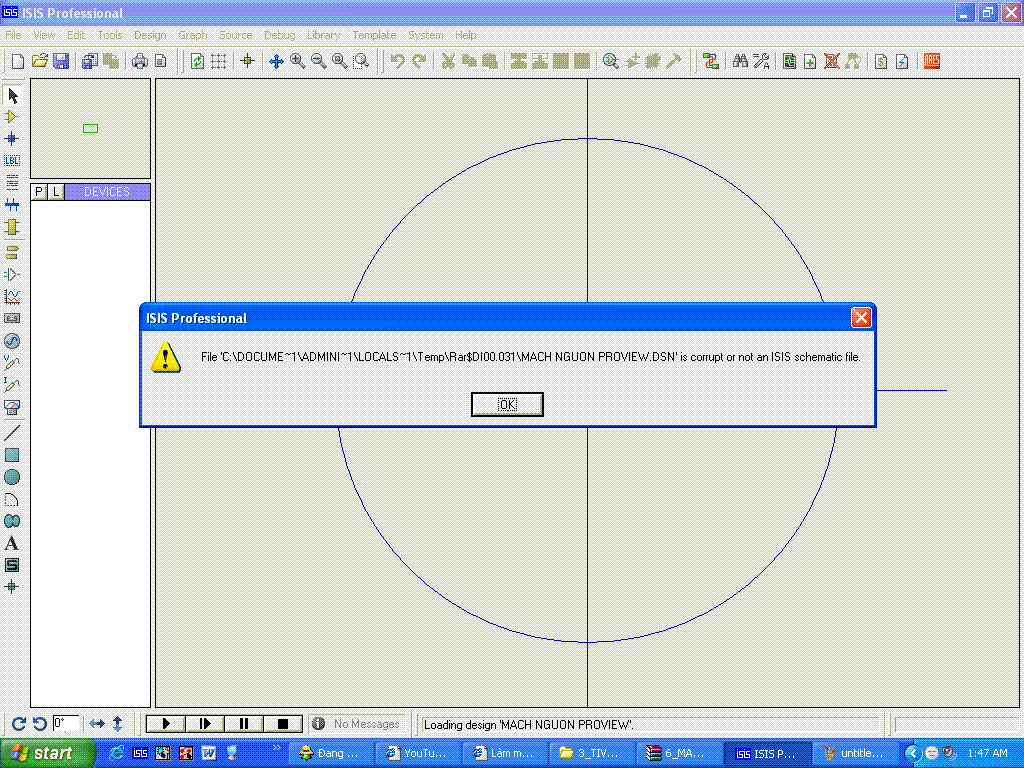The image size is (1024, 768).
Task: Click the rotate anticlockwise icon
Action: (40, 724)
